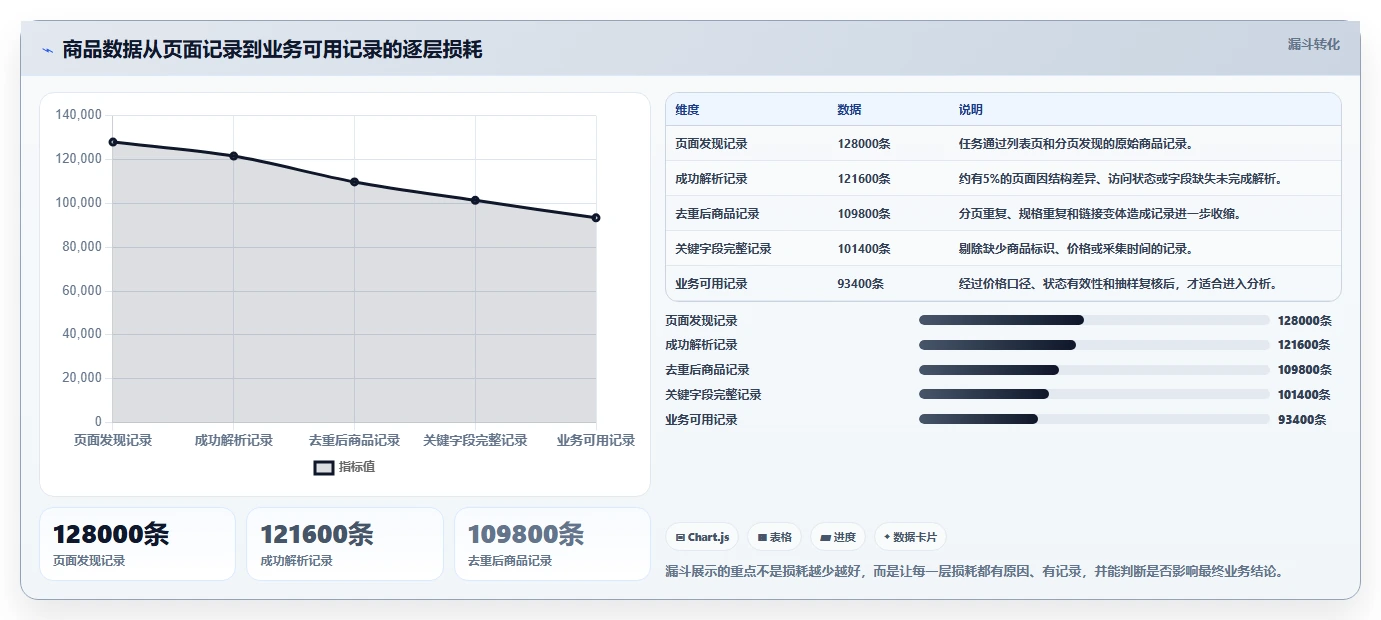This screenshot has height=620, width=1381.
Task: Click the 数据 column header
Action: [849, 110]
